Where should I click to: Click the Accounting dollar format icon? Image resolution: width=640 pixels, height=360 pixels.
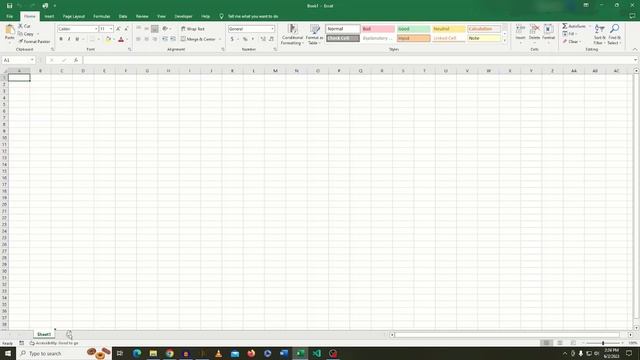click(232, 39)
